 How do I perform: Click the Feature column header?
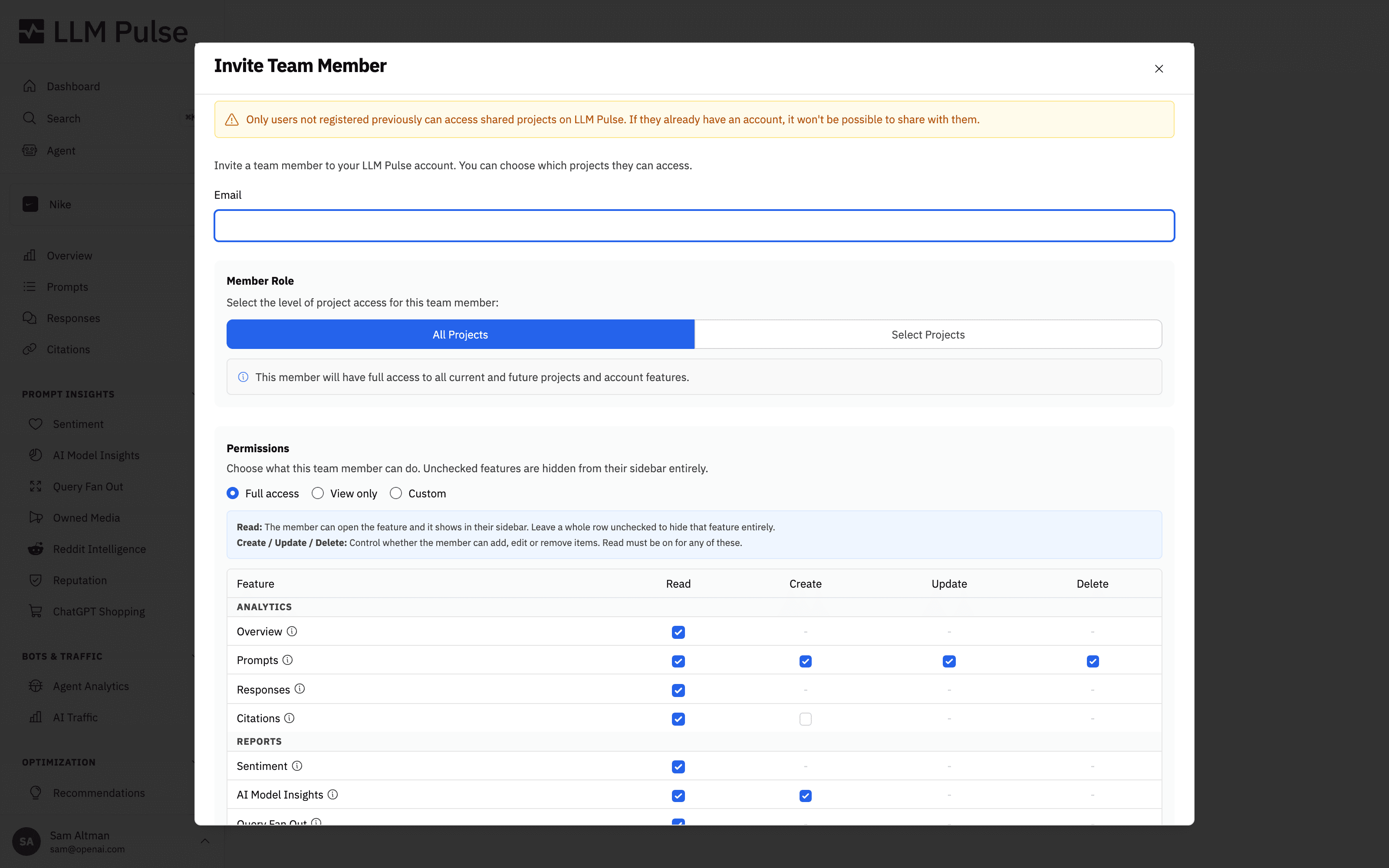pyautogui.click(x=255, y=583)
